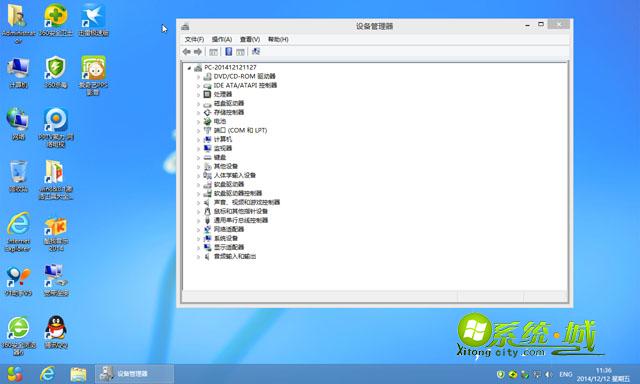Click the Back arrow in Device Manager toolbar
The height and width of the screenshot is (384, 640).
187,52
